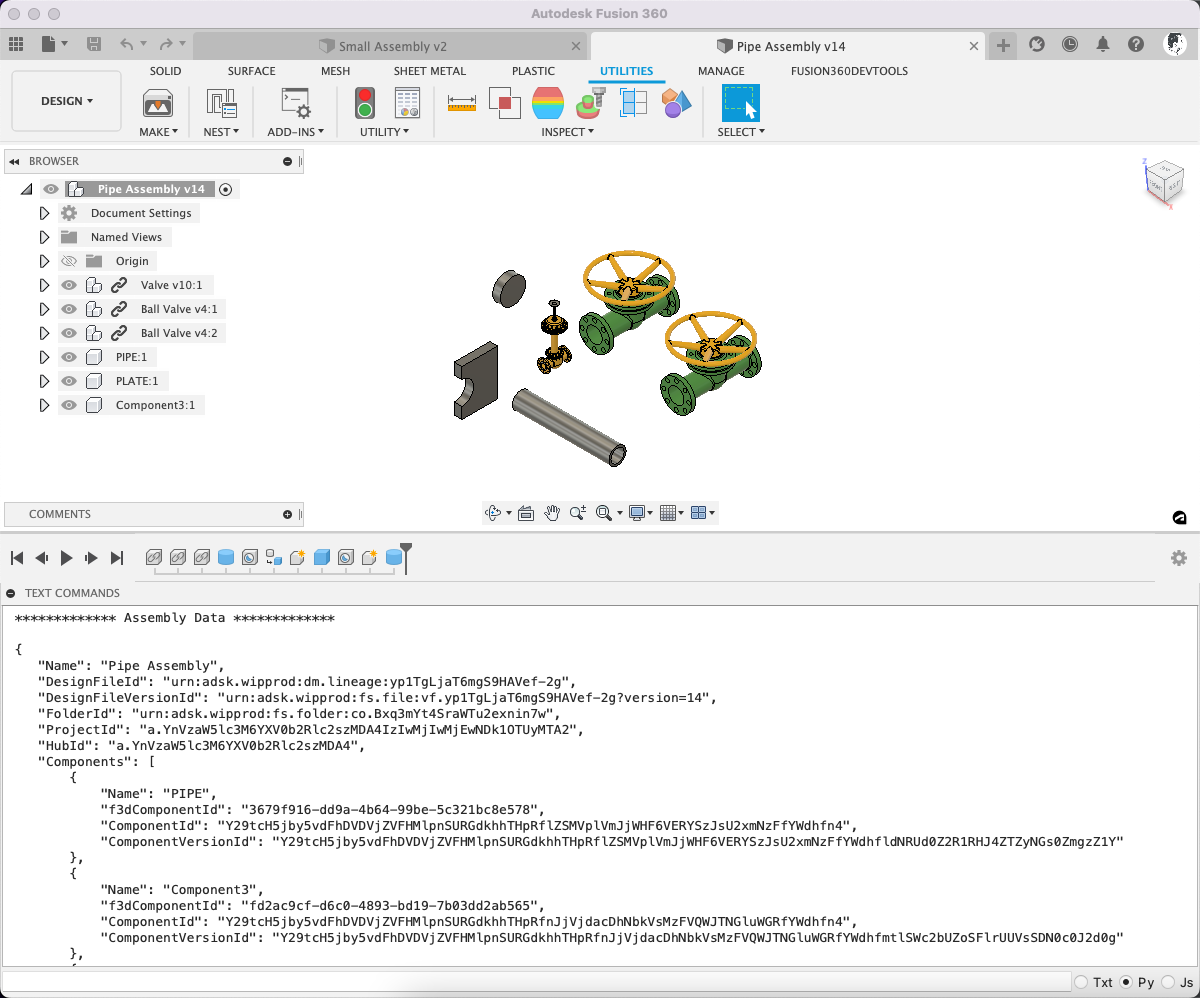The height and width of the screenshot is (998, 1200).
Task: Show the hidden Origin folder
Action: (69, 261)
